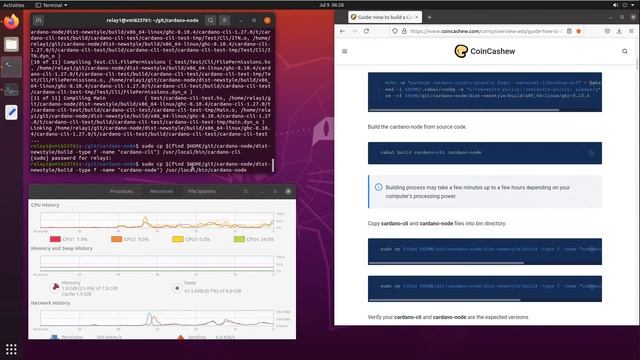
Task: Switch to the Processes tab
Action: (x=121, y=191)
